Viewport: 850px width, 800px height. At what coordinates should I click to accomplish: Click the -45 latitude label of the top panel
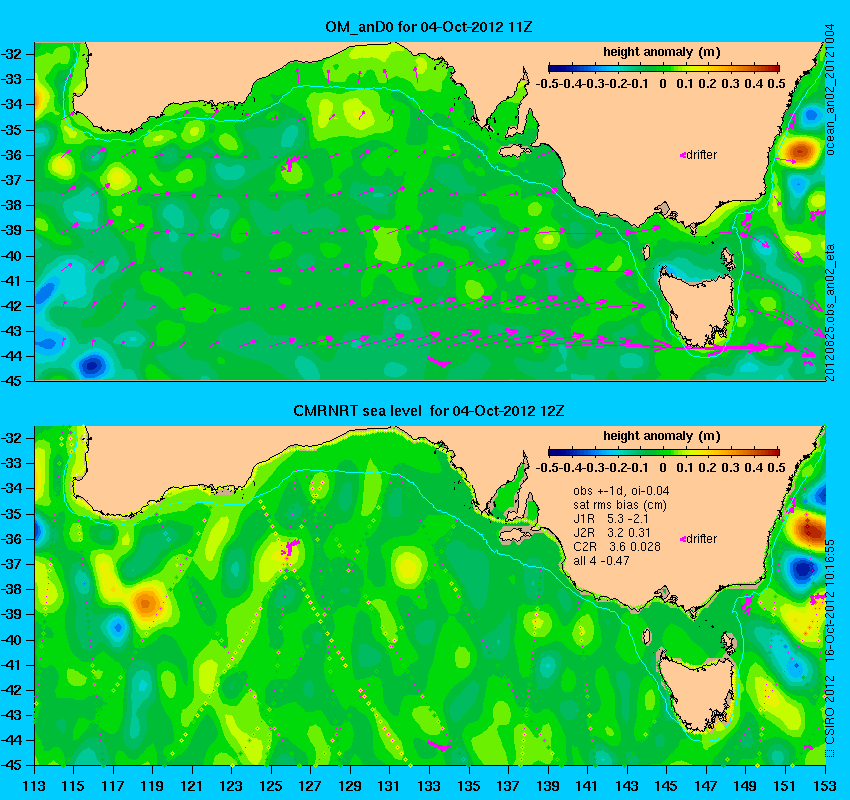point(11,382)
